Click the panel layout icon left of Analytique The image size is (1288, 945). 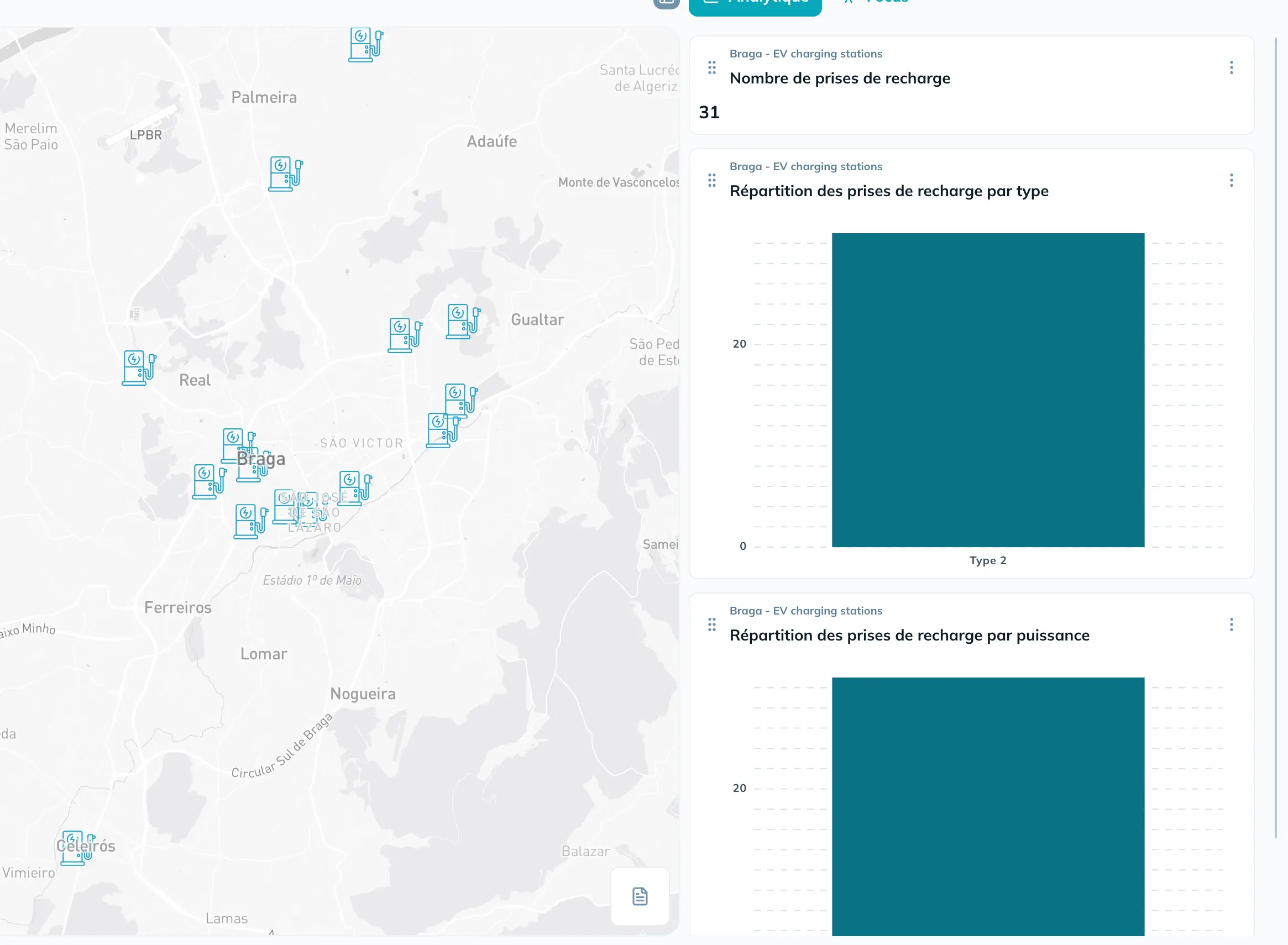click(666, 3)
